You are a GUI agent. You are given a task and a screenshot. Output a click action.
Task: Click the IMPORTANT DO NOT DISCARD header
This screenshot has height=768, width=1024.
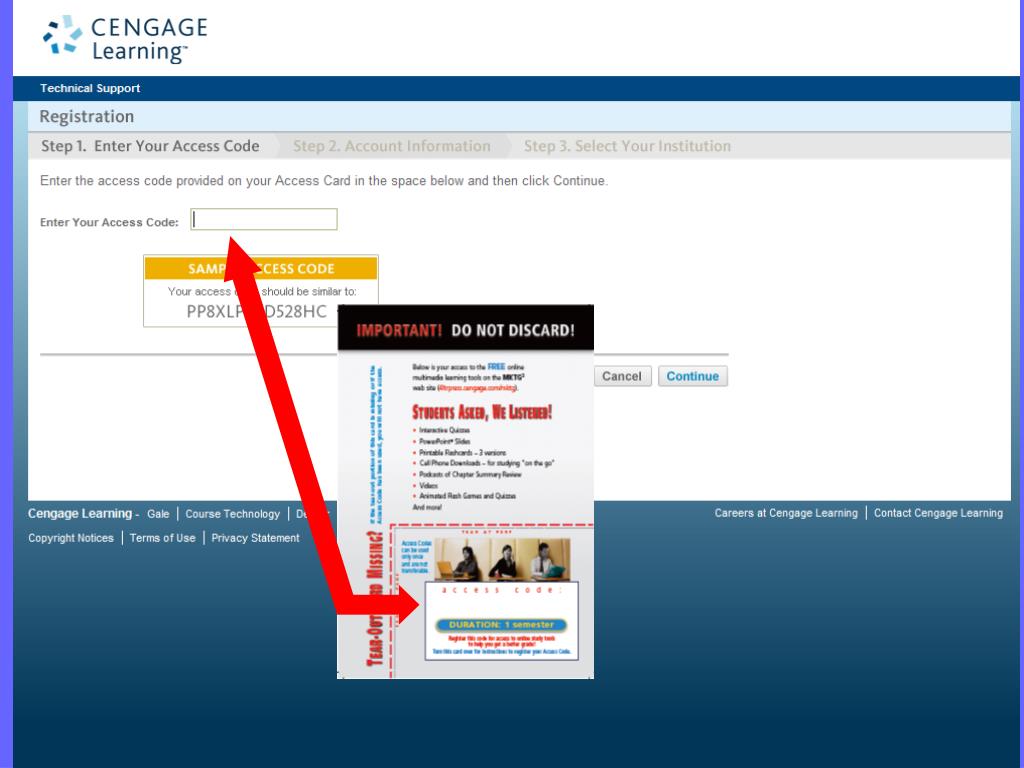(x=466, y=329)
